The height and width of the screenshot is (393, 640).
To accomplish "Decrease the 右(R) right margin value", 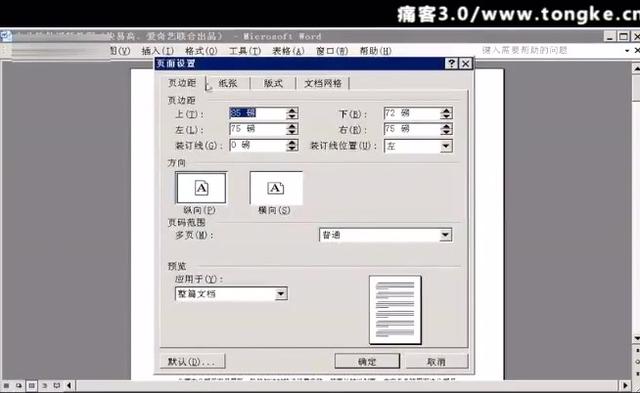I will (447, 132).
